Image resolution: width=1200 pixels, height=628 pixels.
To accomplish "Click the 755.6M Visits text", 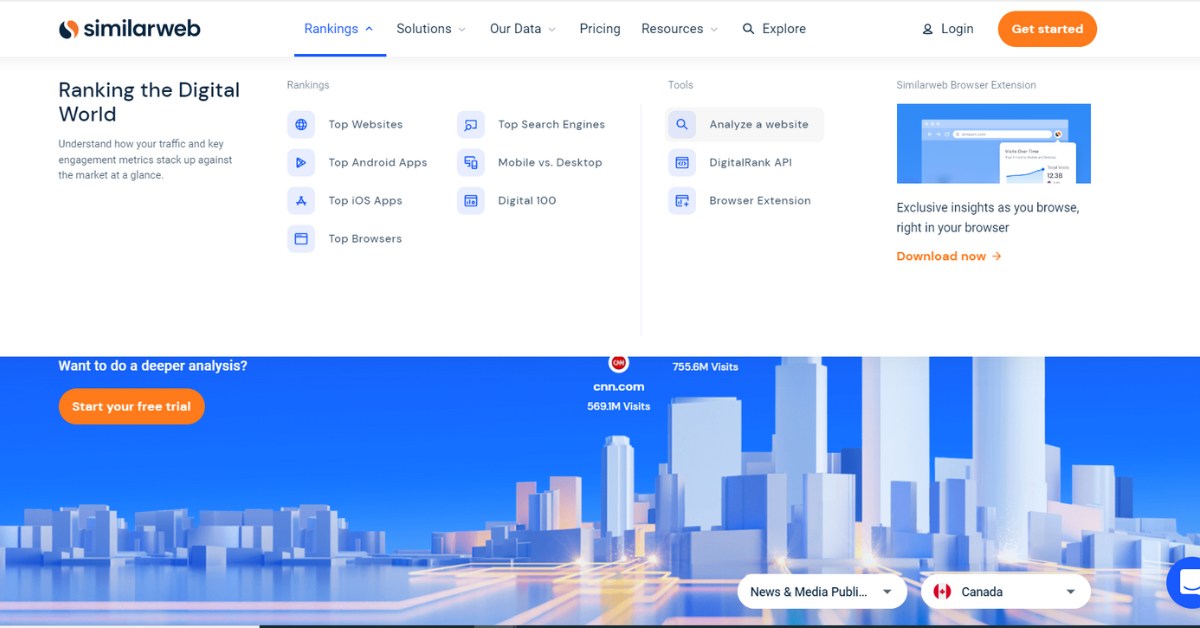I will (x=705, y=367).
